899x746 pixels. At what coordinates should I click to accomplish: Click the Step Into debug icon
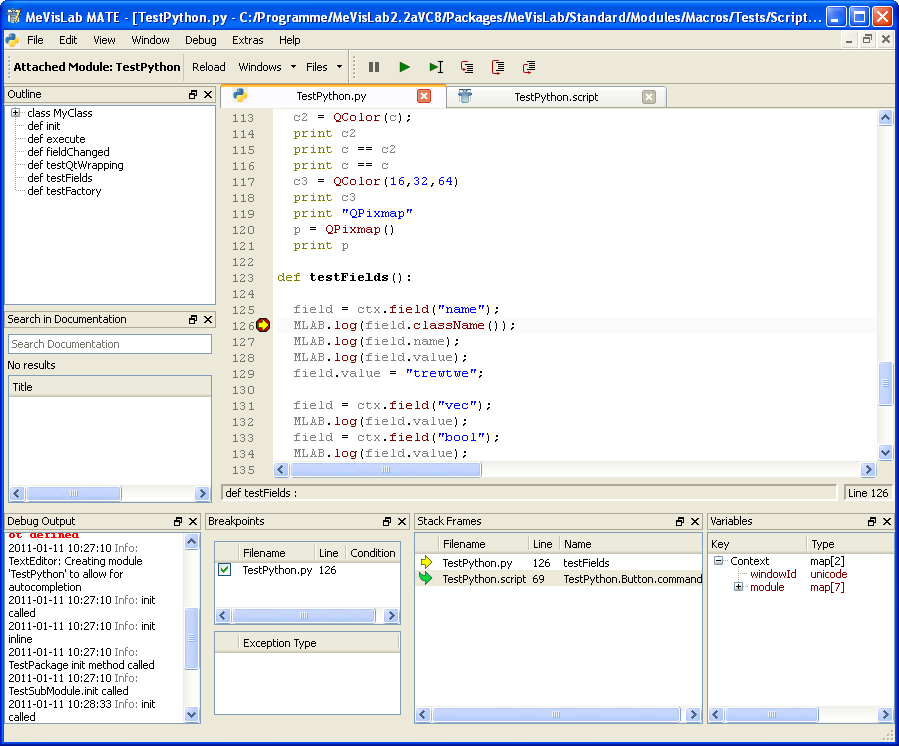467,67
